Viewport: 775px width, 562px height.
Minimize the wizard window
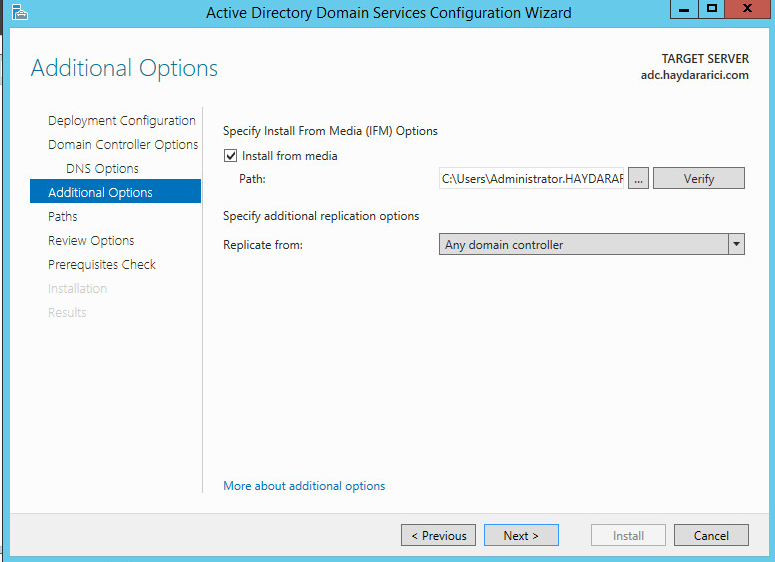click(x=684, y=9)
